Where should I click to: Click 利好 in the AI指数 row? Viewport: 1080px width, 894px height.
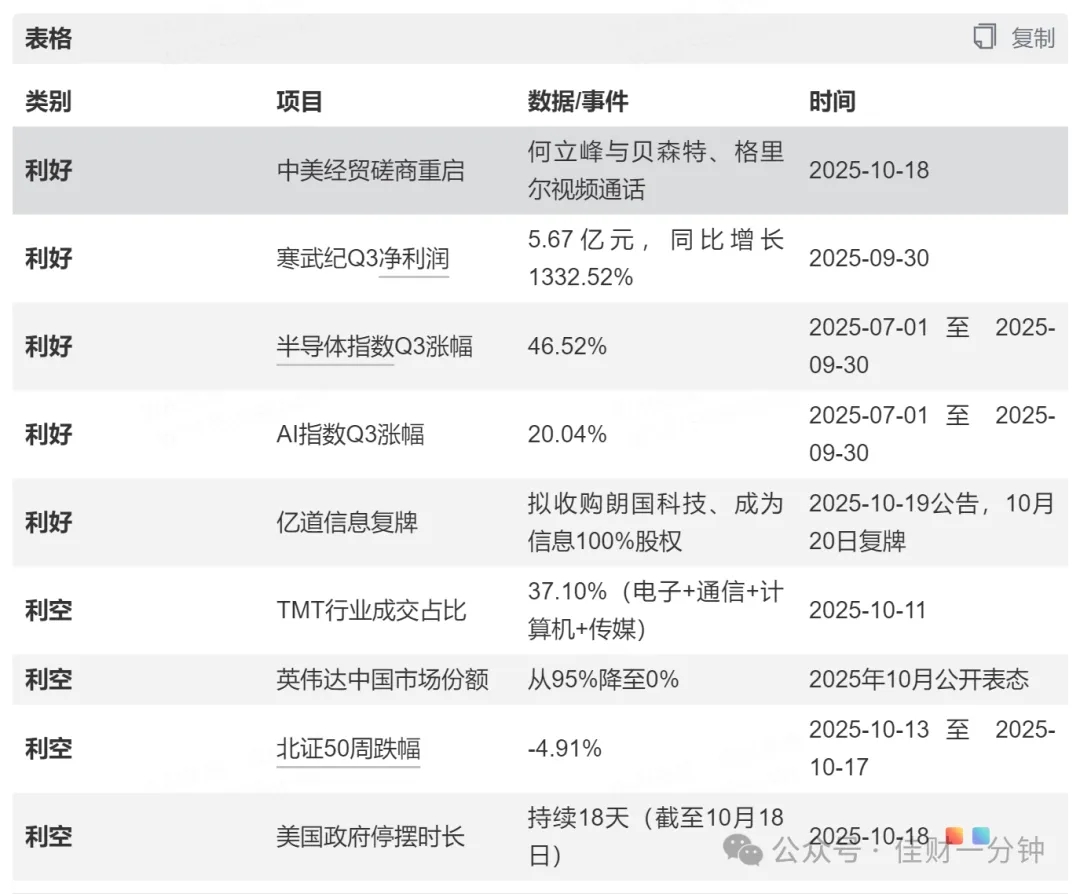pyautogui.click(x=48, y=434)
